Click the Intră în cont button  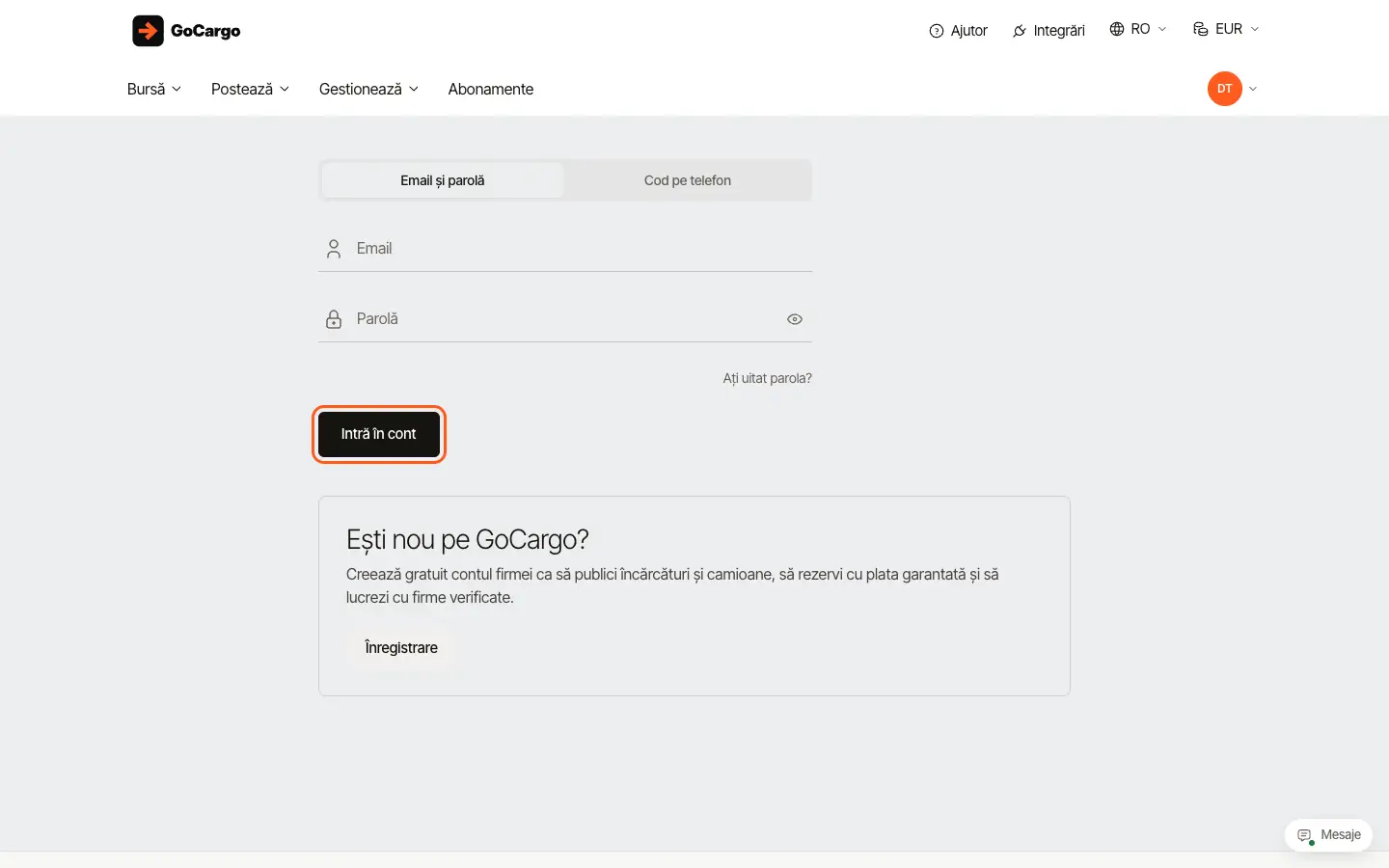(x=379, y=434)
